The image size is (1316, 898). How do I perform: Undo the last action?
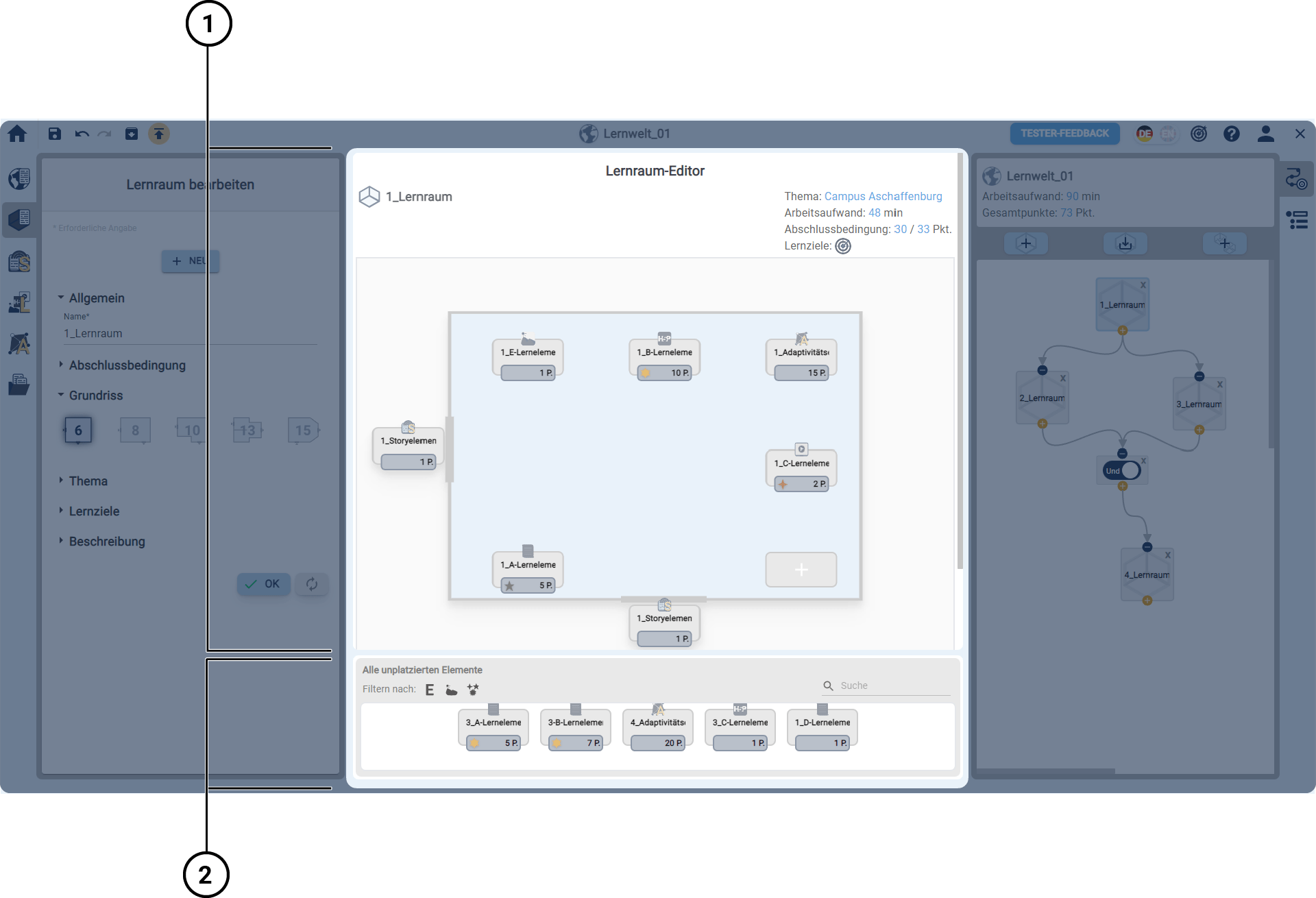tap(82, 134)
